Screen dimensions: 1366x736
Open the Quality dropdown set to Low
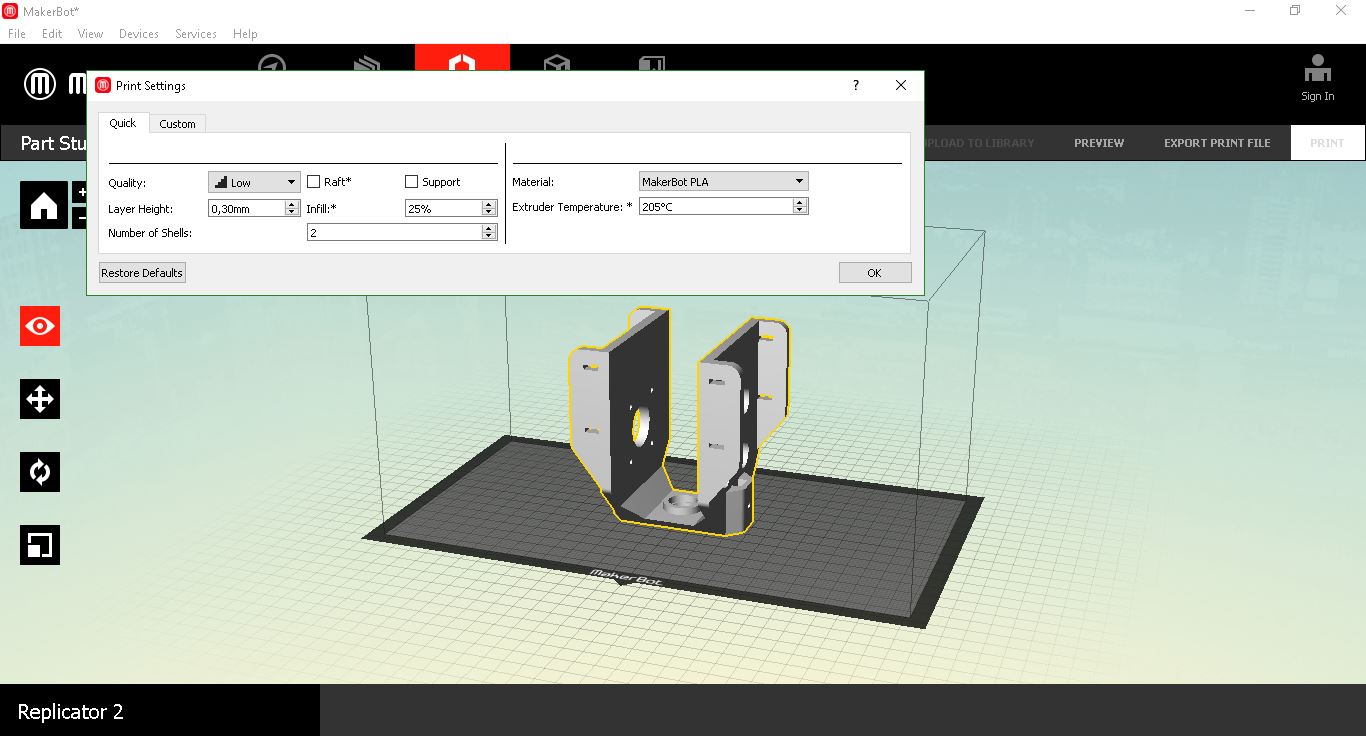(254, 182)
